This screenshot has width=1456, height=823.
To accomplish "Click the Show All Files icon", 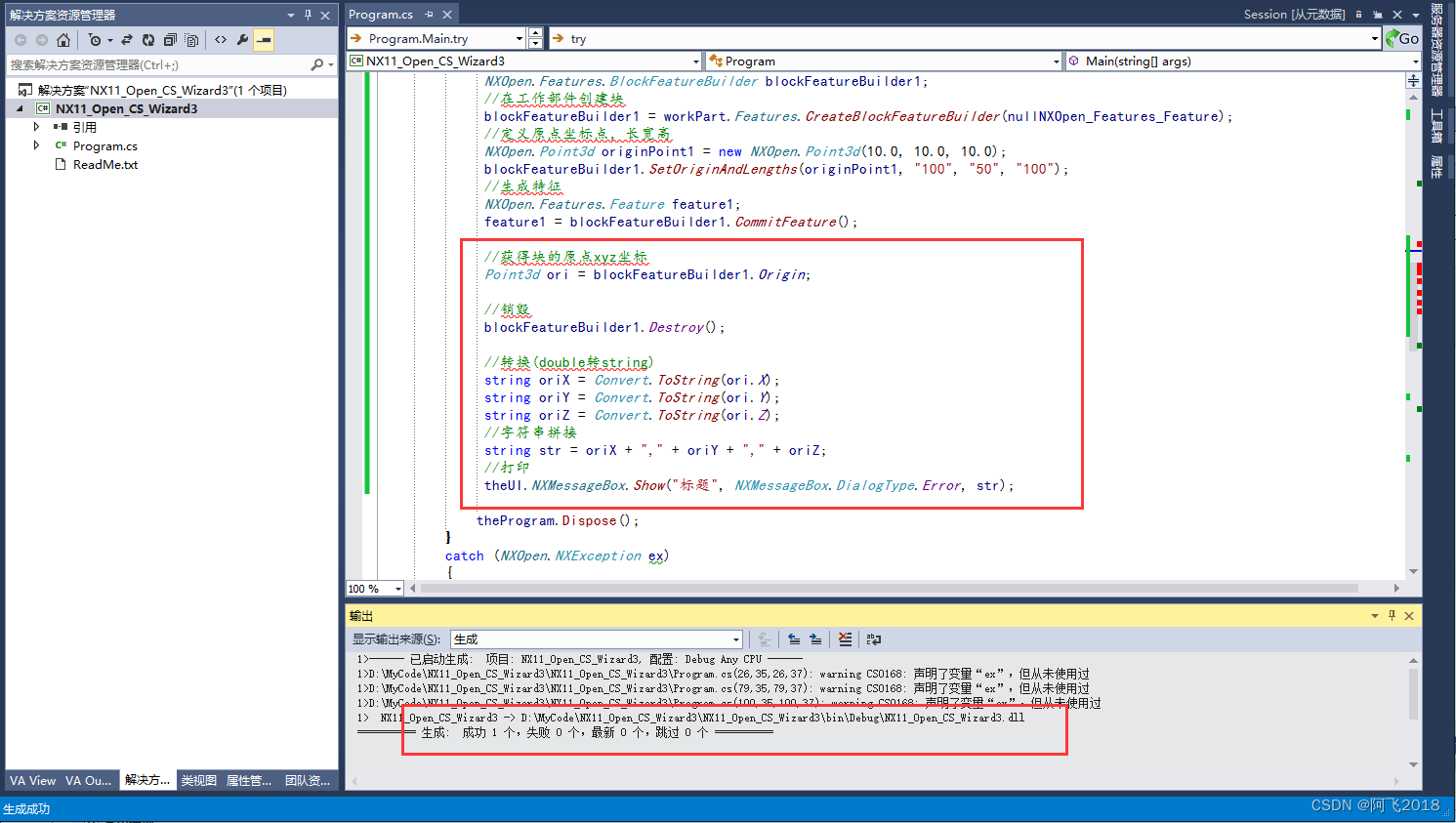I will [x=191, y=40].
